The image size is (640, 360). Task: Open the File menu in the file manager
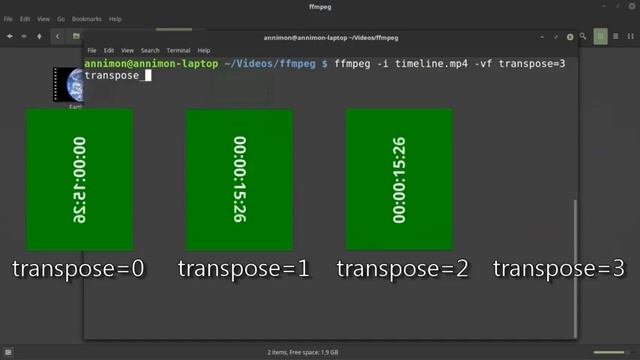click(8, 19)
